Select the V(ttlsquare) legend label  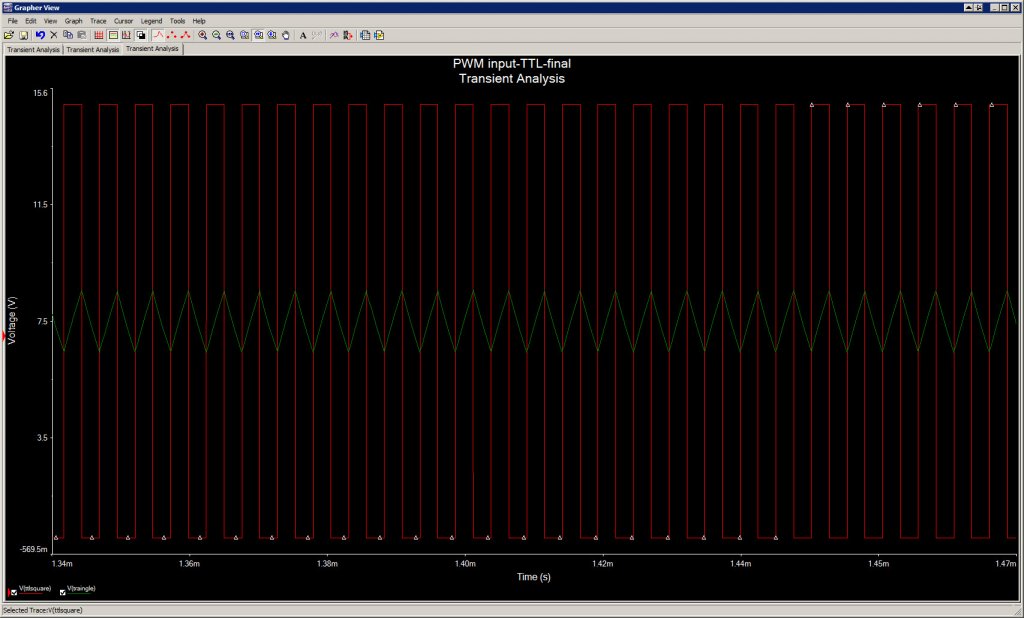point(35,589)
